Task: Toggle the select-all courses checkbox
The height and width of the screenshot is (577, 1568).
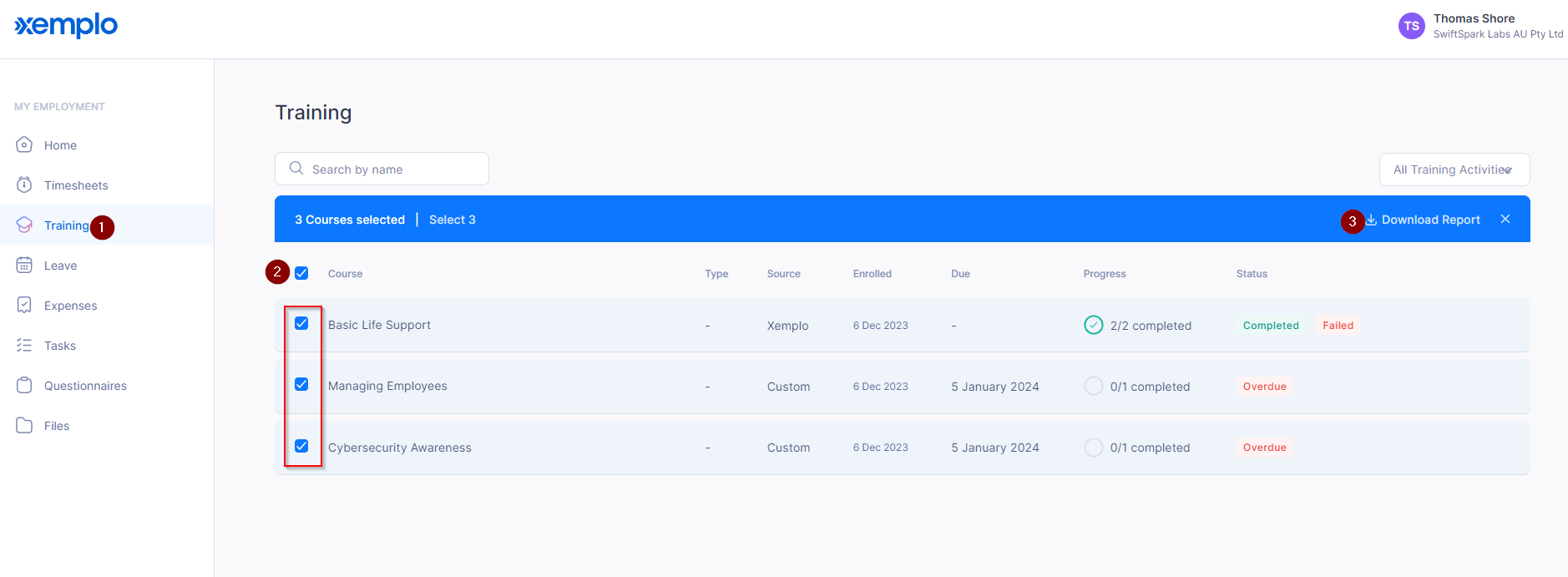Action: (x=301, y=273)
